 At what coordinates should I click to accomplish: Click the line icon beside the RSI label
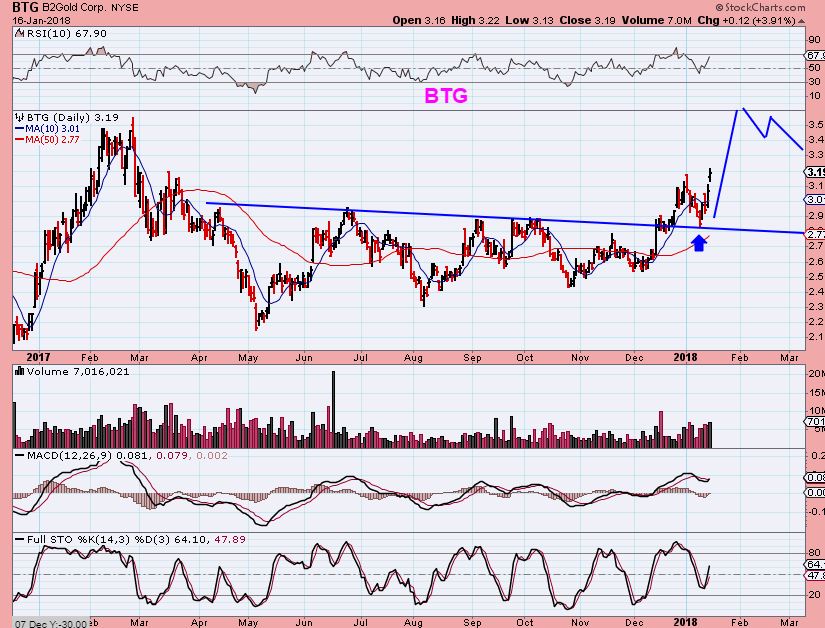point(19,34)
